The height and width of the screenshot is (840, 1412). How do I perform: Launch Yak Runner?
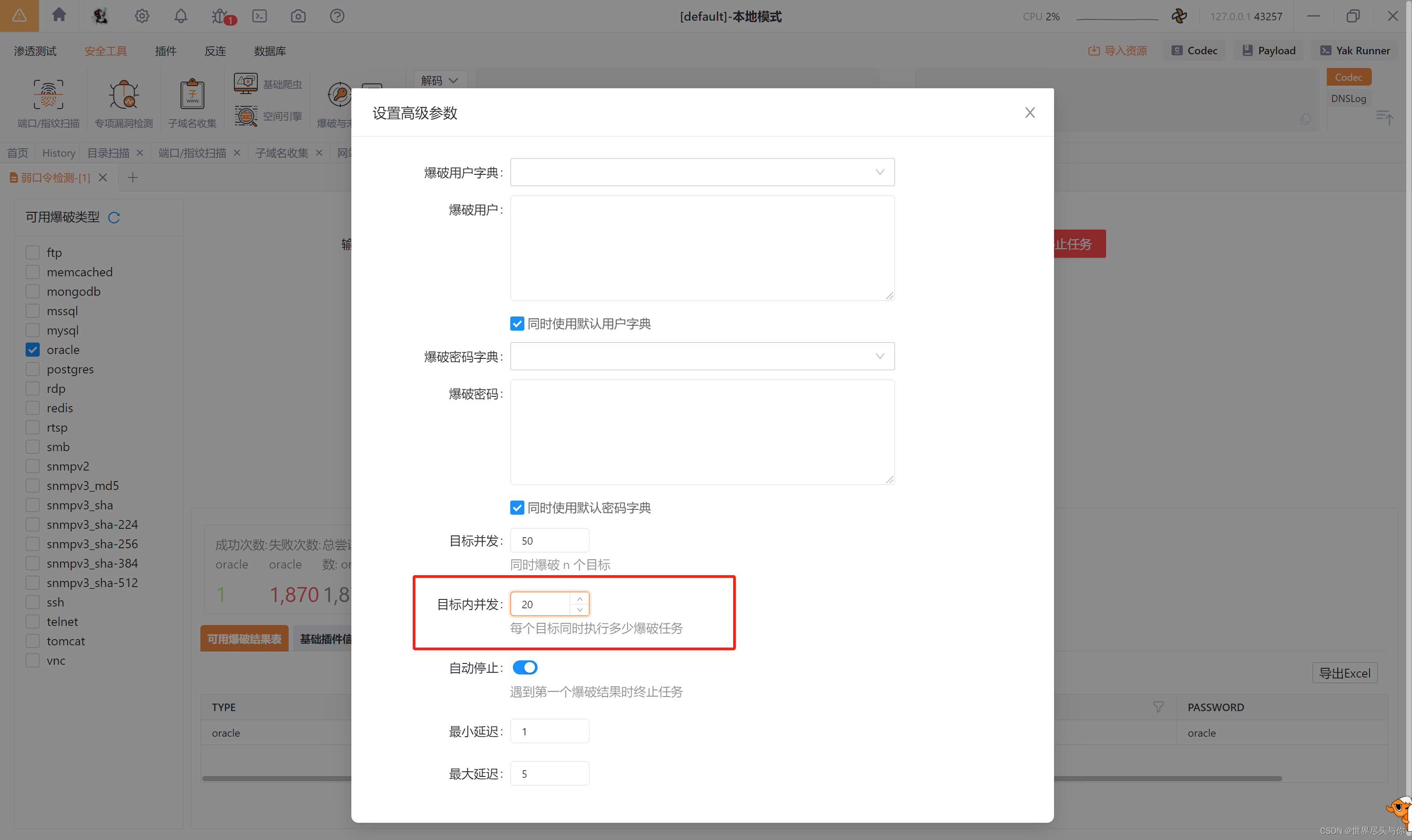pyautogui.click(x=1355, y=50)
